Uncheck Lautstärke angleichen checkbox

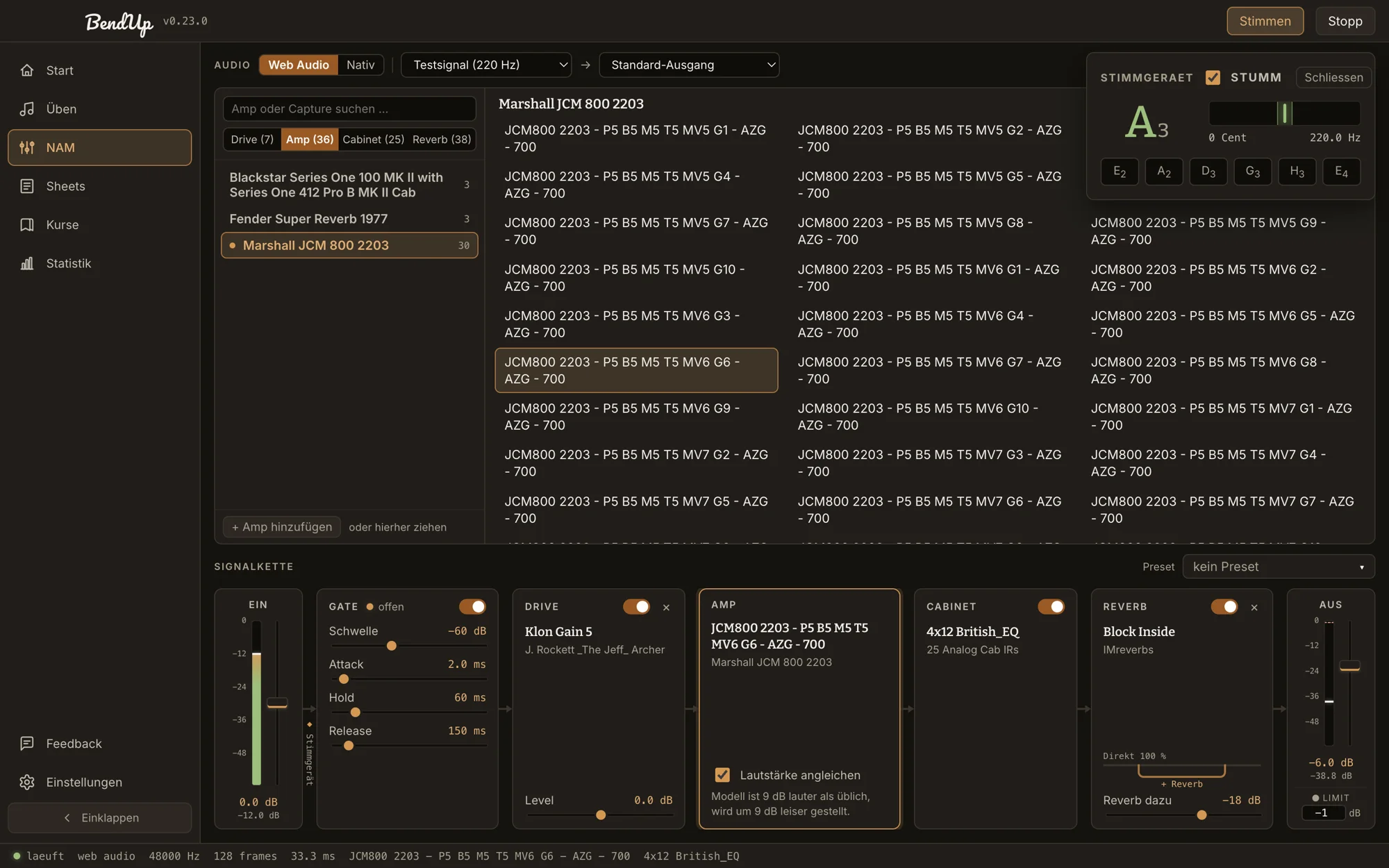click(x=722, y=775)
